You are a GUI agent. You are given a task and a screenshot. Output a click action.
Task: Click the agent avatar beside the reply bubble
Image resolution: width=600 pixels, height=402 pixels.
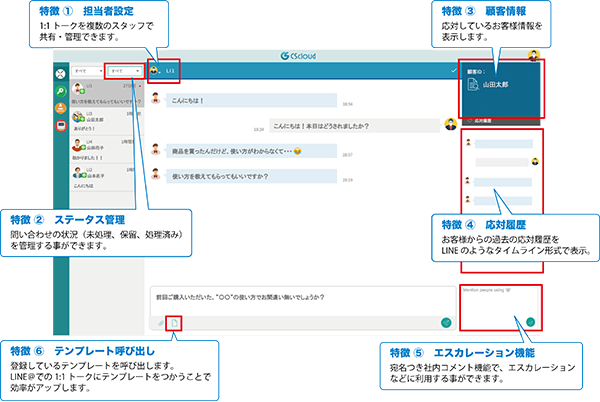click(450, 124)
